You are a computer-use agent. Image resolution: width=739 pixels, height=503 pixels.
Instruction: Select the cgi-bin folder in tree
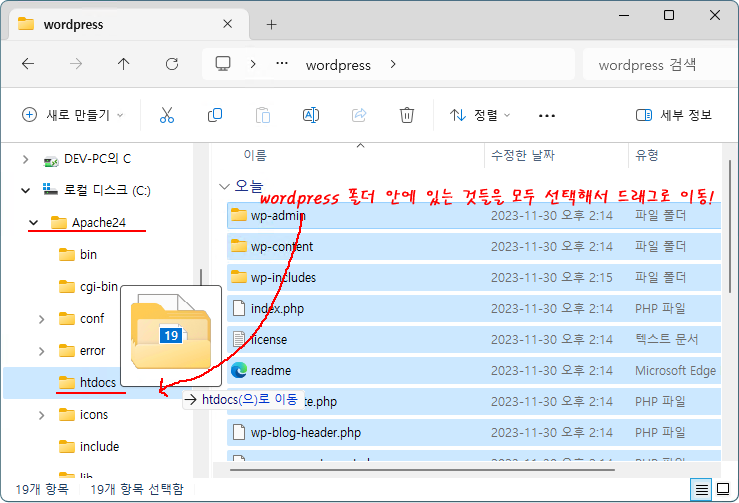pos(98,287)
